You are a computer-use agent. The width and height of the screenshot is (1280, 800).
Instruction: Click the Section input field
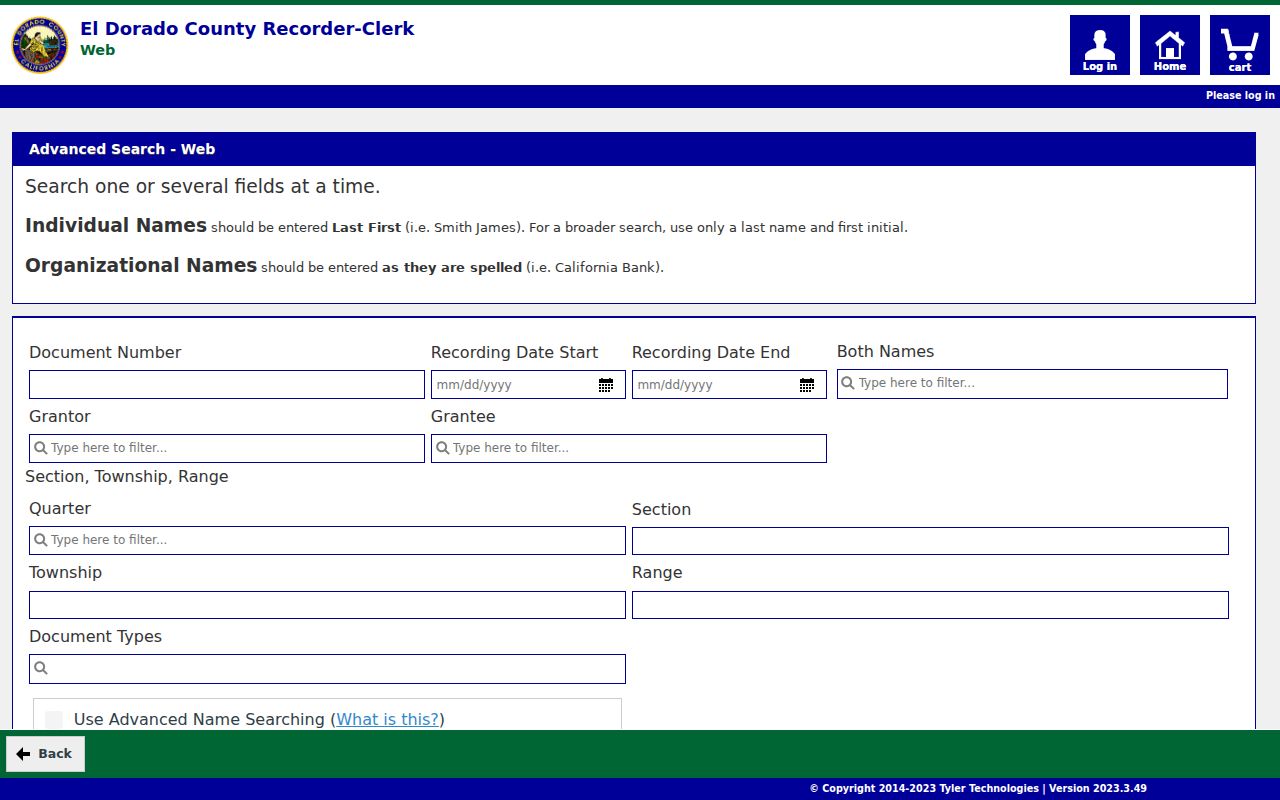point(930,541)
